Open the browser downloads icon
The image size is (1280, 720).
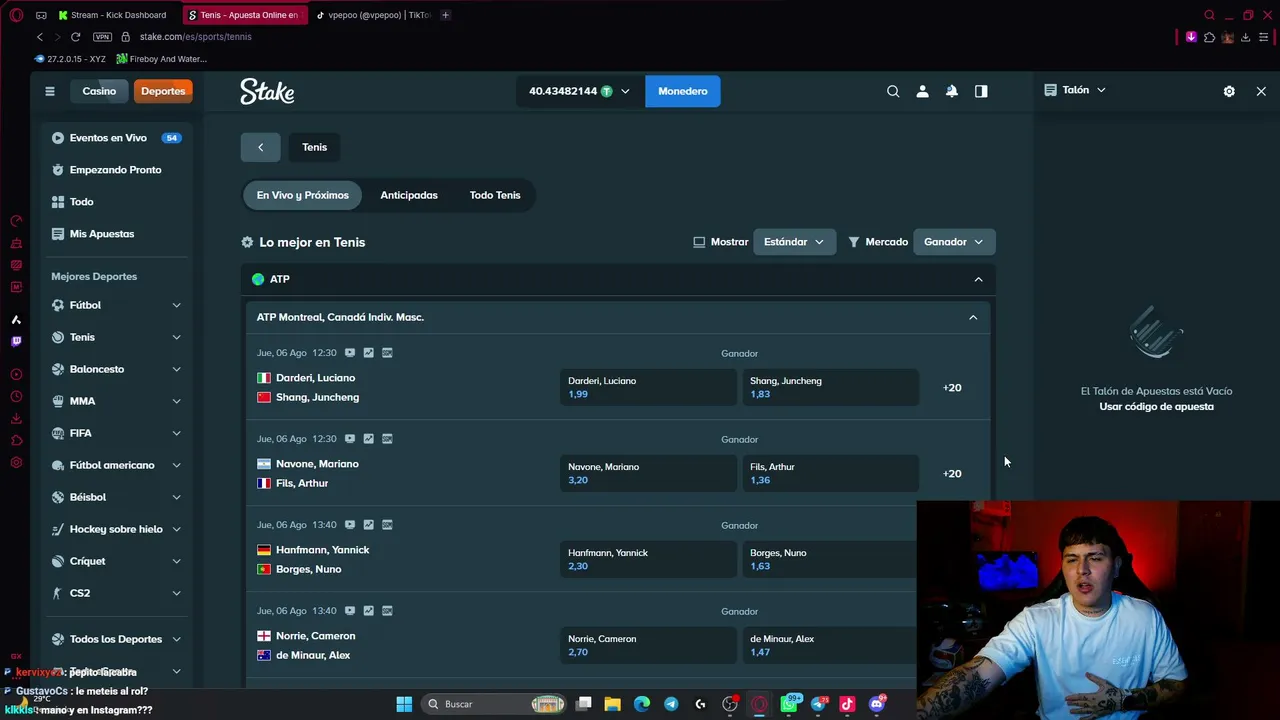point(1245,37)
